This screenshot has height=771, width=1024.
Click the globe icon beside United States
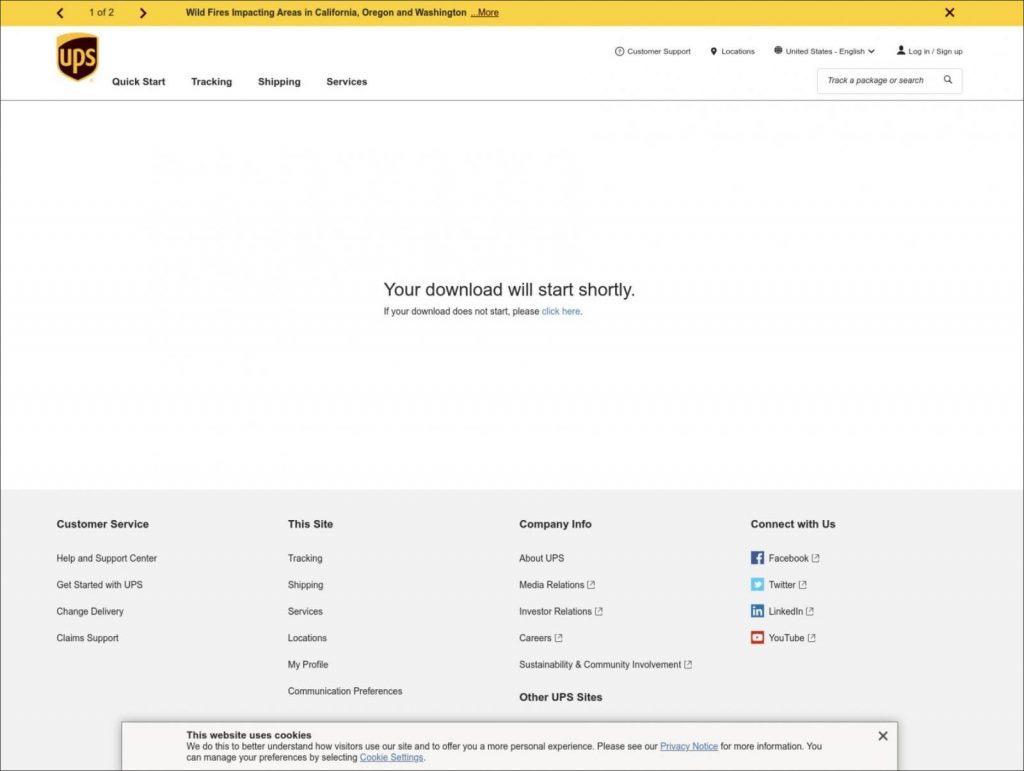tap(778, 50)
